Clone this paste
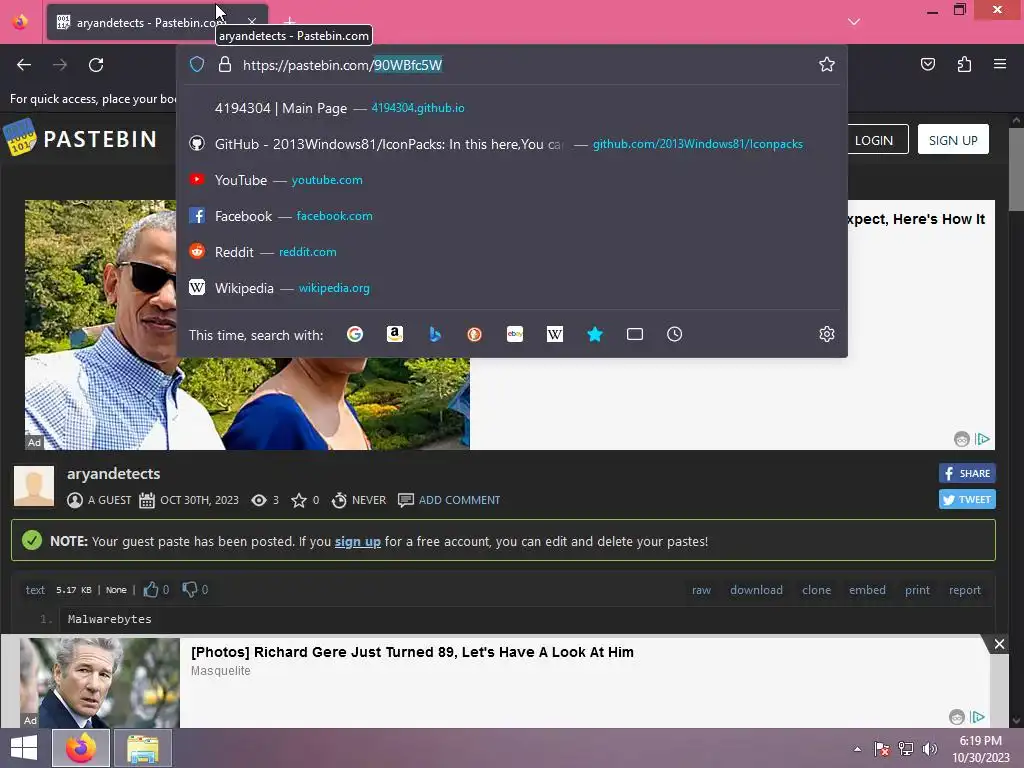 click(816, 590)
